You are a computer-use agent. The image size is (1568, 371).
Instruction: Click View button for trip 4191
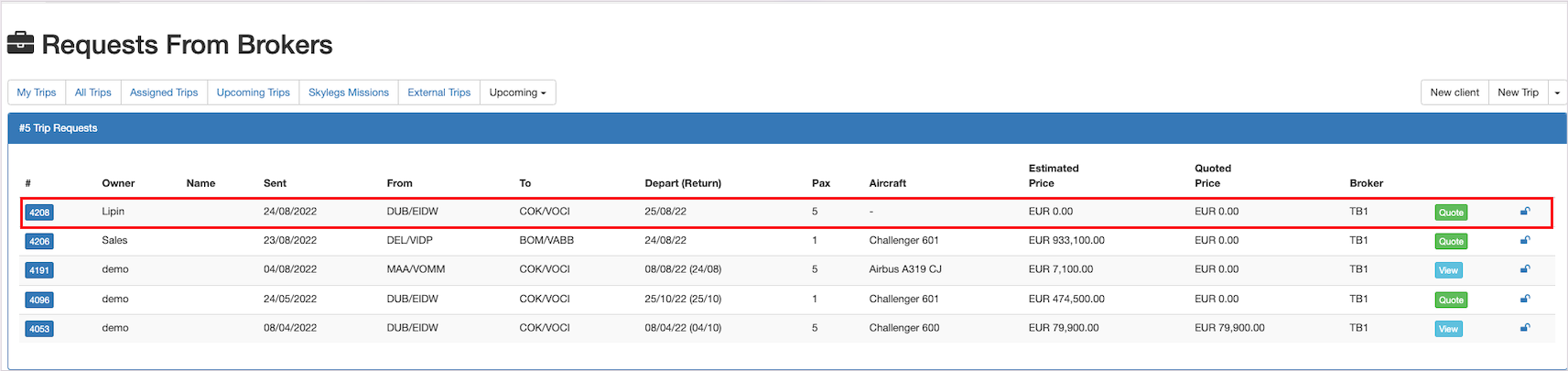[1448, 270]
